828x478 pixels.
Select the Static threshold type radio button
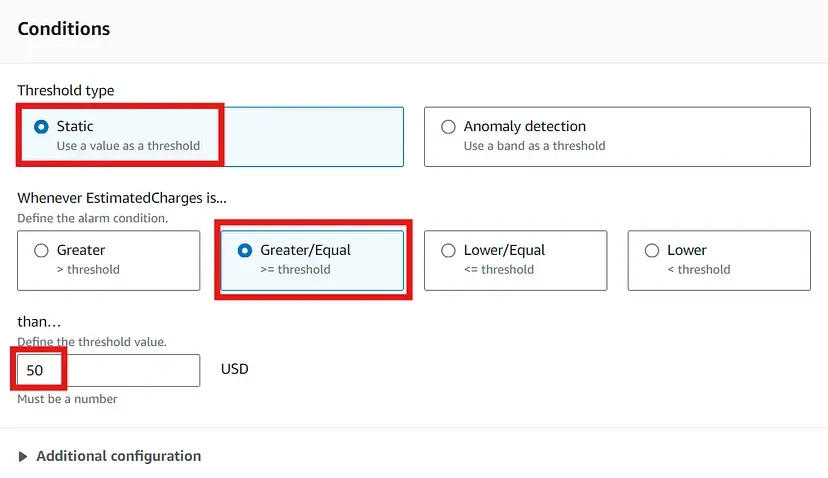pos(41,127)
